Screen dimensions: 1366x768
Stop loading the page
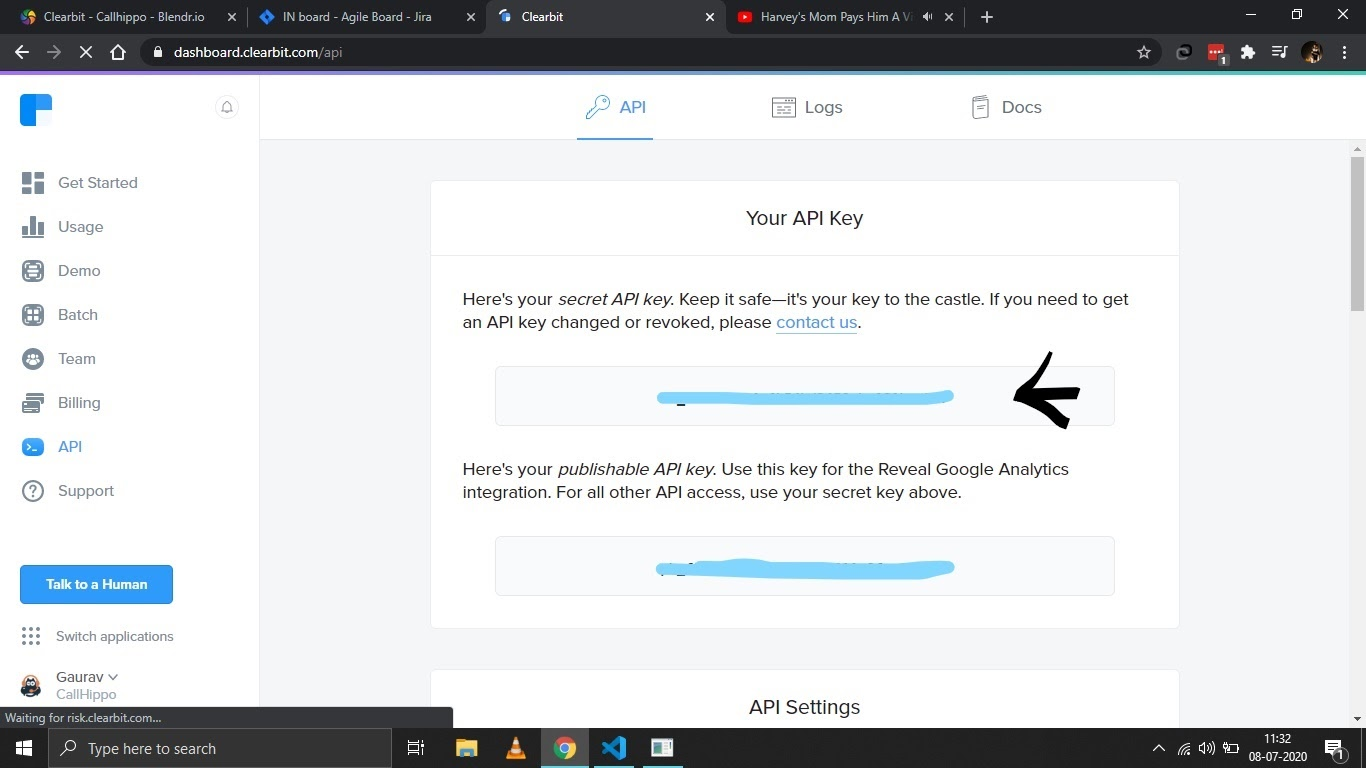86,52
